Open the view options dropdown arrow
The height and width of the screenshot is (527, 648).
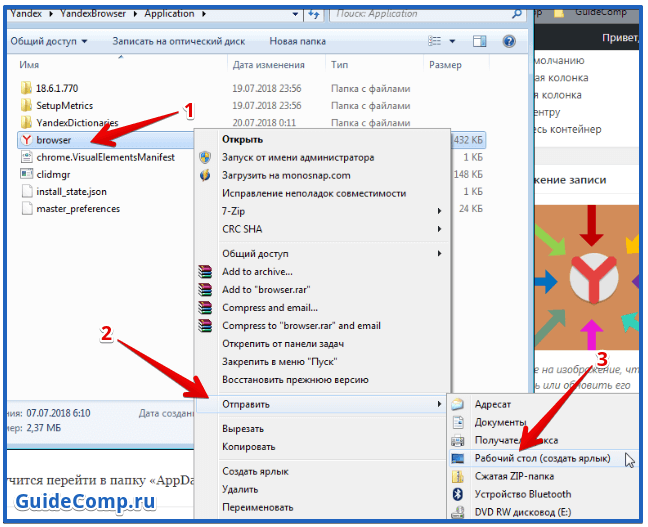point(452,41)
